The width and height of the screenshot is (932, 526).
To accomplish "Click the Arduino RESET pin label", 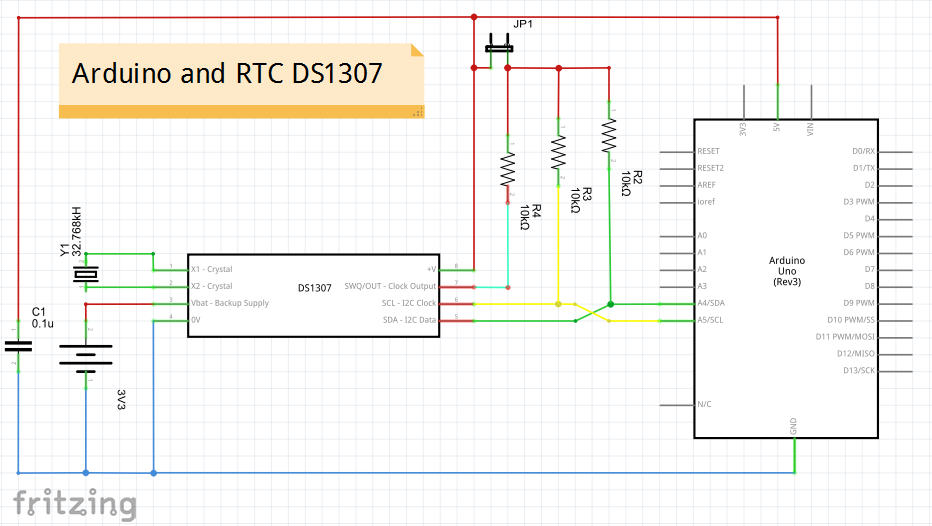I will click(x=708, y=151).
